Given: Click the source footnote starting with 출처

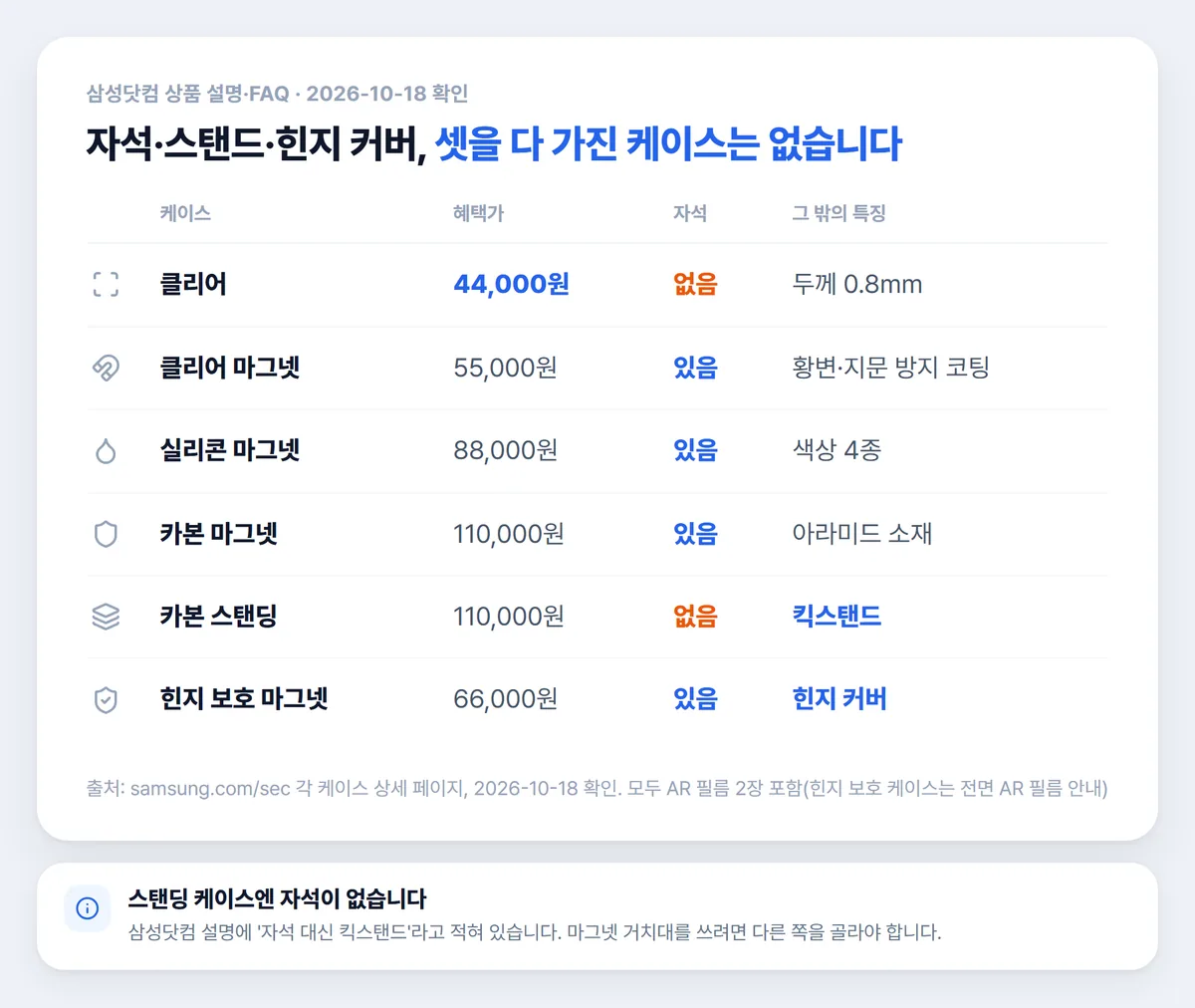Looking at the screenshot, I should [x=597, y=789].
